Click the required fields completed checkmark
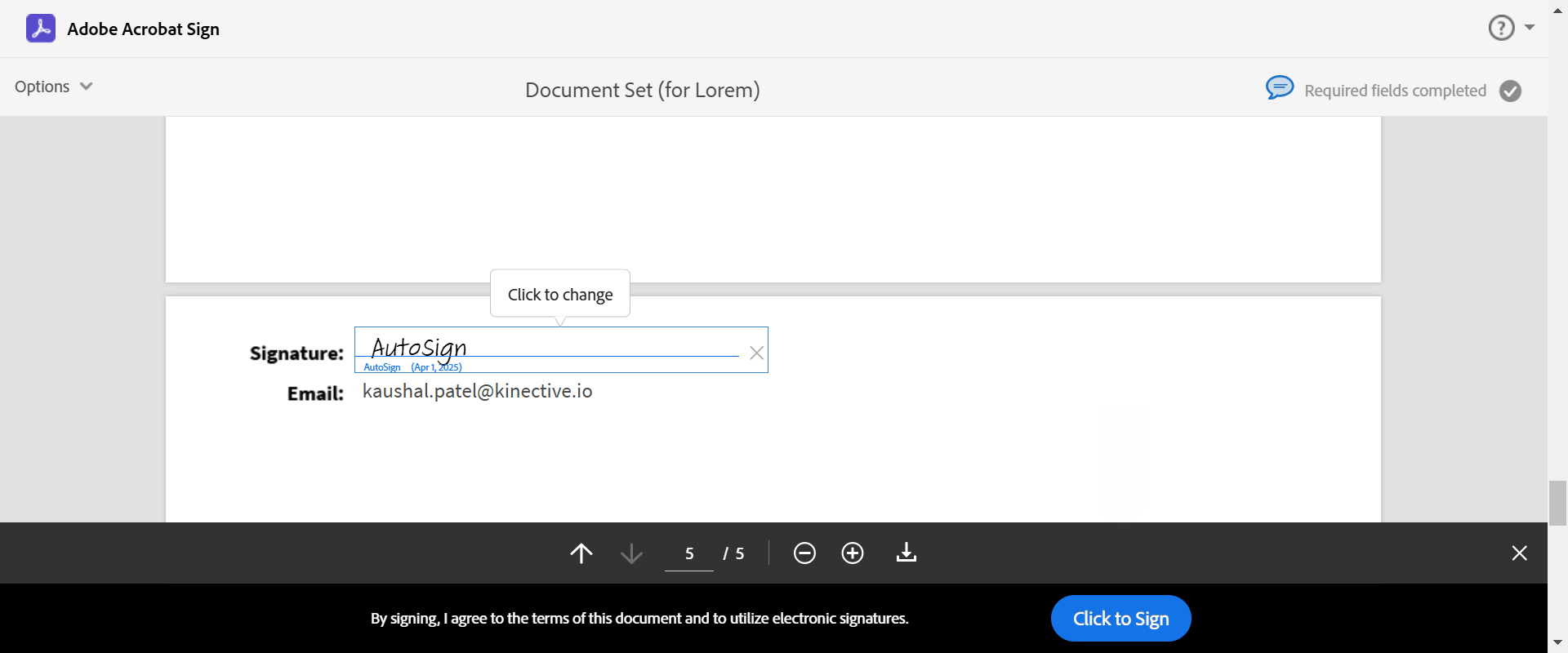This screenshot has height=653, width=1568. point(1510,91)
